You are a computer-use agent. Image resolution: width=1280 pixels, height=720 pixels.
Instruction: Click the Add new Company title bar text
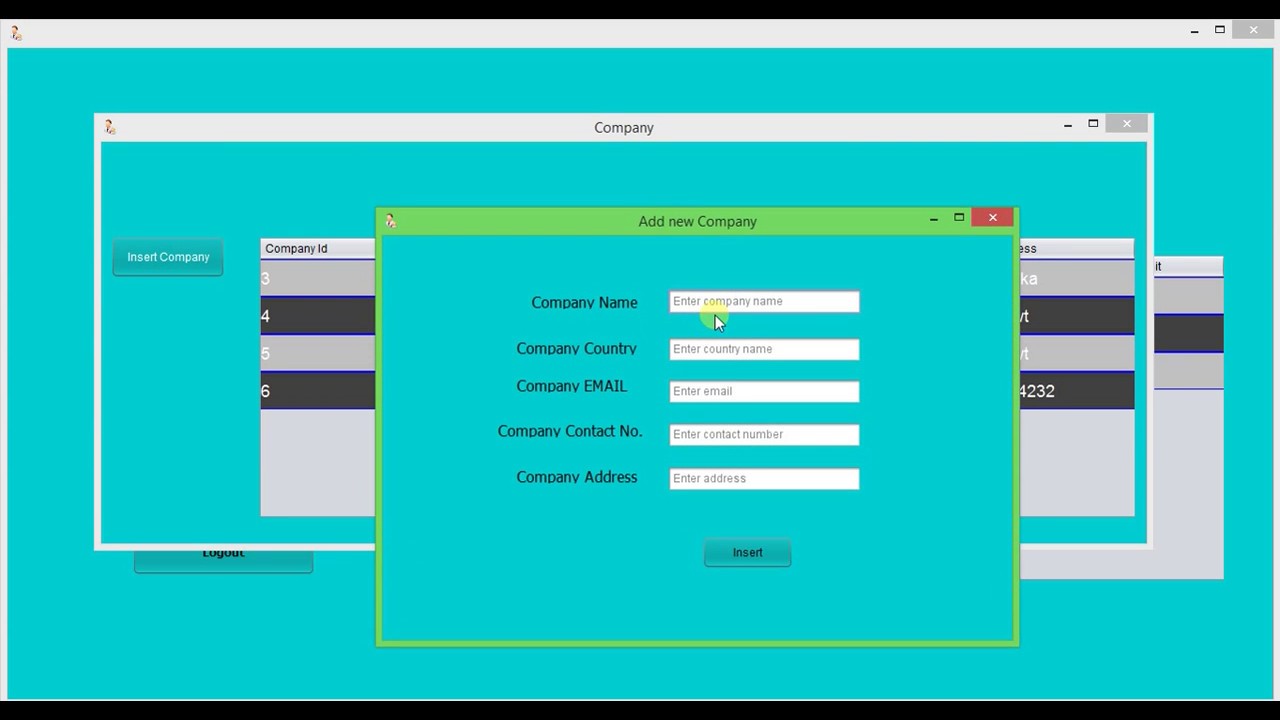pos(697,221)
